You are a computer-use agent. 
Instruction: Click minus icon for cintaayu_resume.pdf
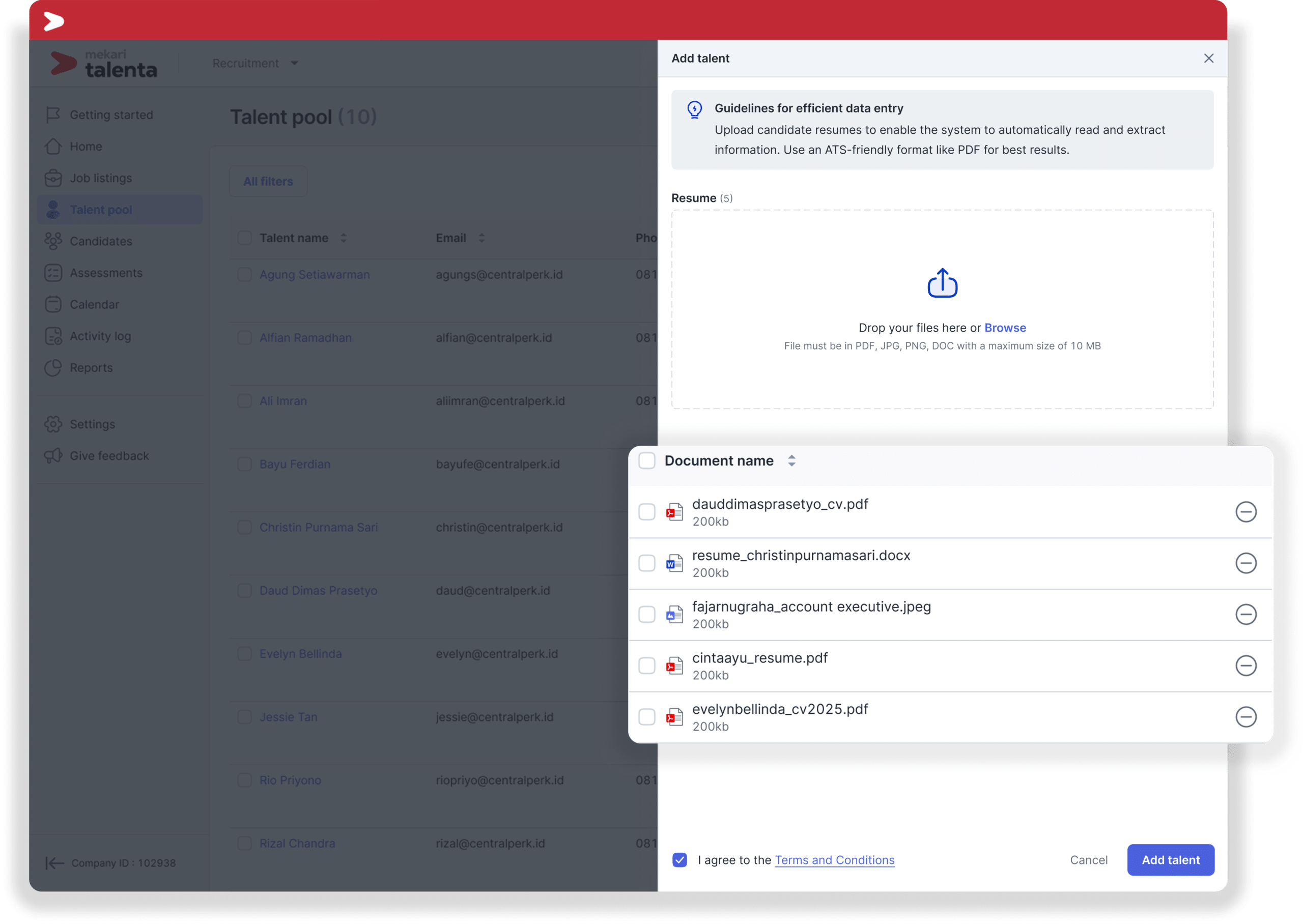(x=1245, y=665)
